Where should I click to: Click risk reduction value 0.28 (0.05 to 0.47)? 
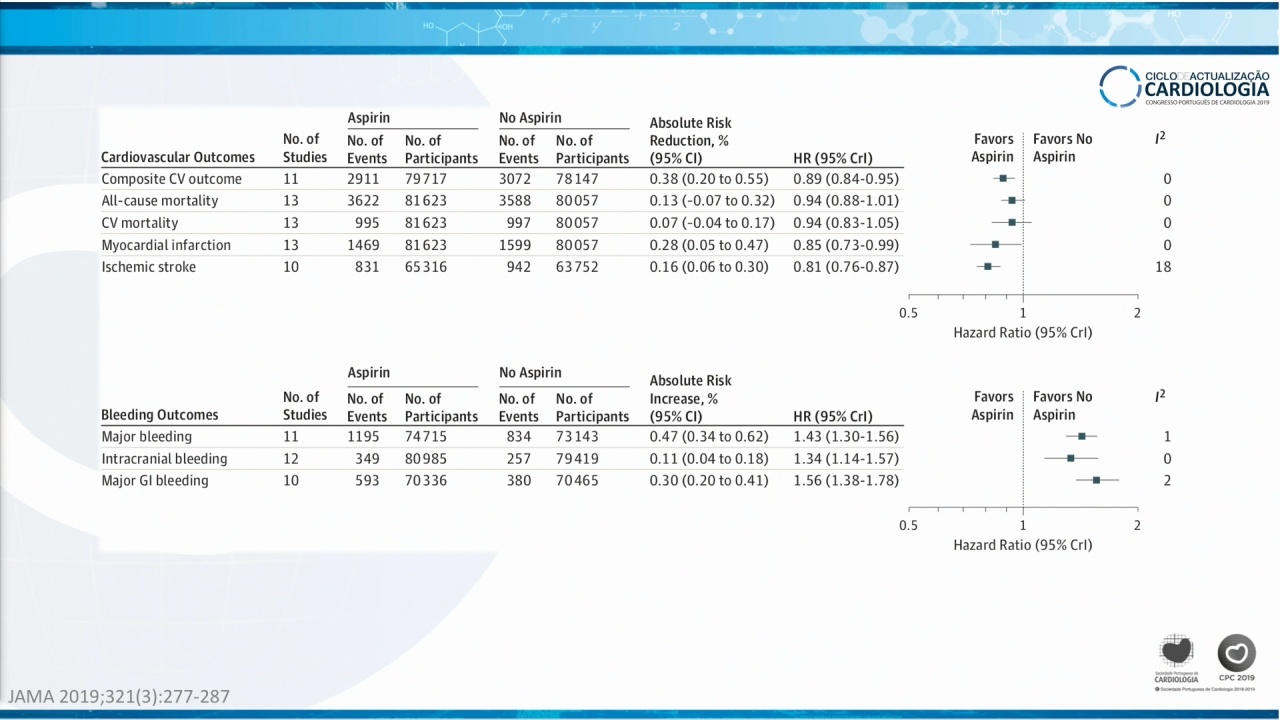(709, 245)
